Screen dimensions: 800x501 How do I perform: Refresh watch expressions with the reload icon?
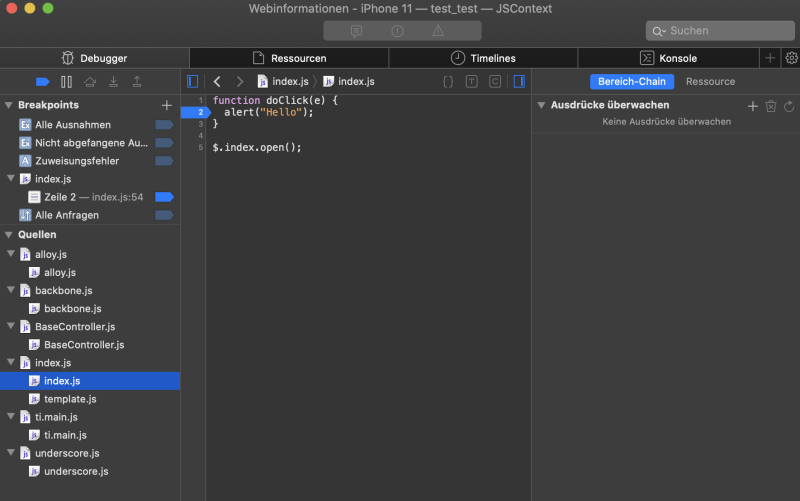(788, 105)
